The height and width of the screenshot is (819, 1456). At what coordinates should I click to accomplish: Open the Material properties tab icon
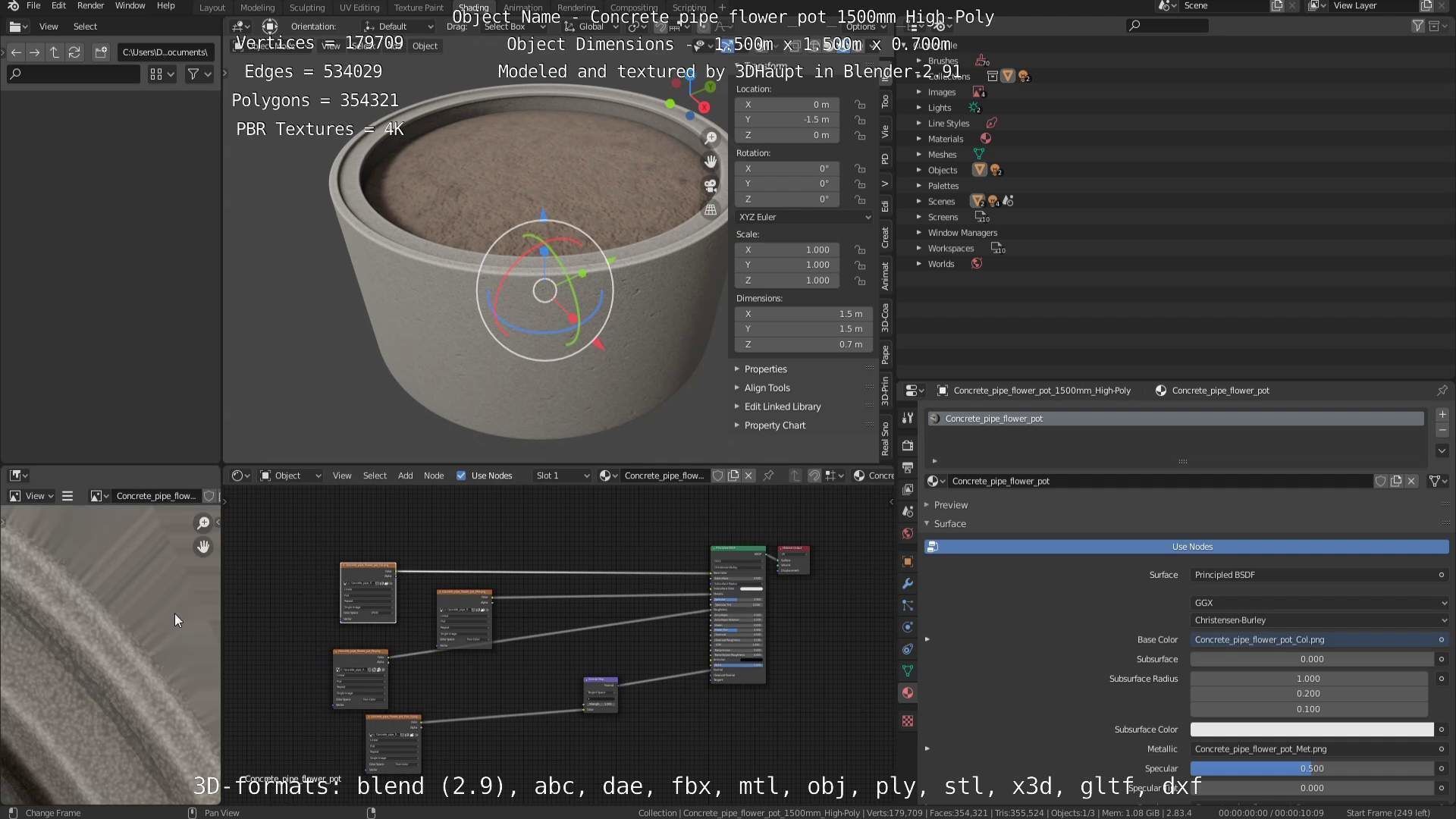click(908, 693)
